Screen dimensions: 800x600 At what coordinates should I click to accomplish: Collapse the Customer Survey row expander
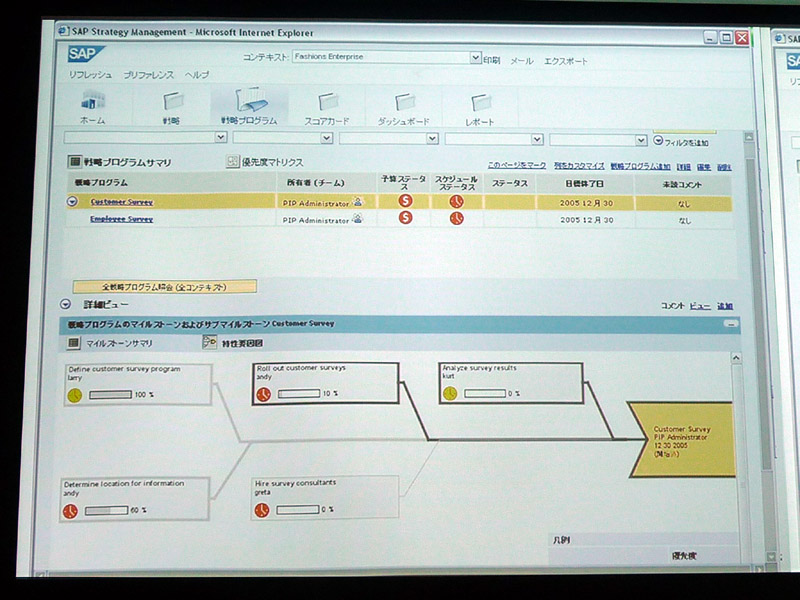click(x=72, y=202)
